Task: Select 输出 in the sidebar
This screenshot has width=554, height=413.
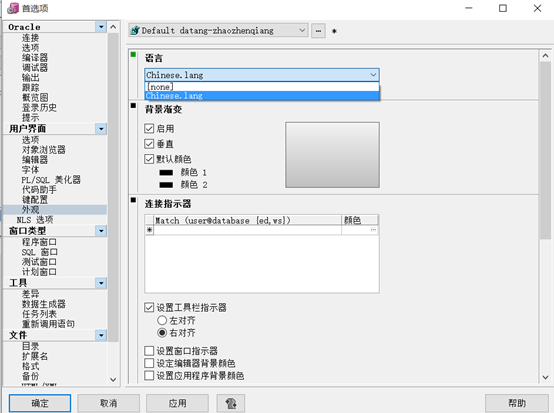Action: tap(30, 77)
